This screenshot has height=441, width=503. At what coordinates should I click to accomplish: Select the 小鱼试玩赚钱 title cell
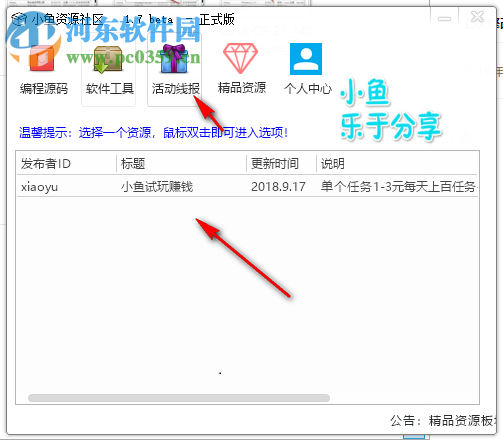point(157,187)
